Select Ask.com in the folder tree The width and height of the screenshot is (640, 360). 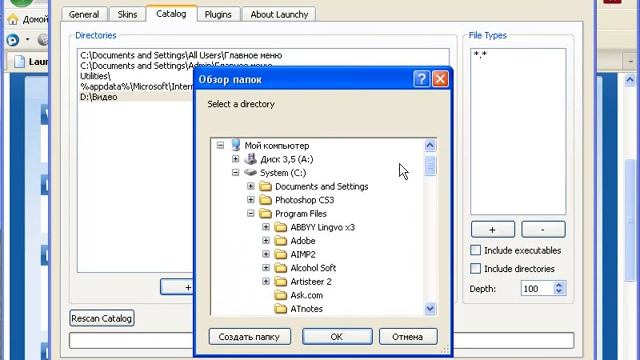[x=307, y=295]
